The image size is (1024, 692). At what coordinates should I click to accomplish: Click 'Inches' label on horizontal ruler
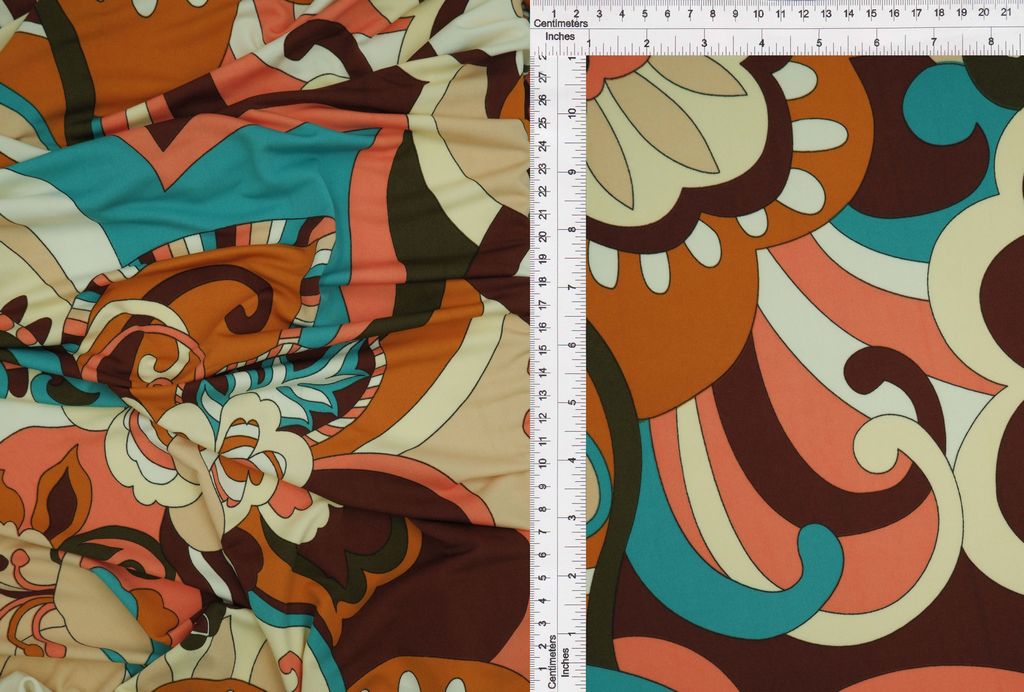click(560, 37)
